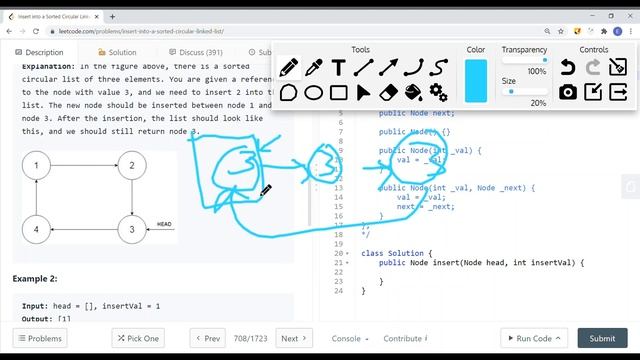Open the Contribute link
The width and height of the screenshot is (640, 360).
tap(405, 338)
